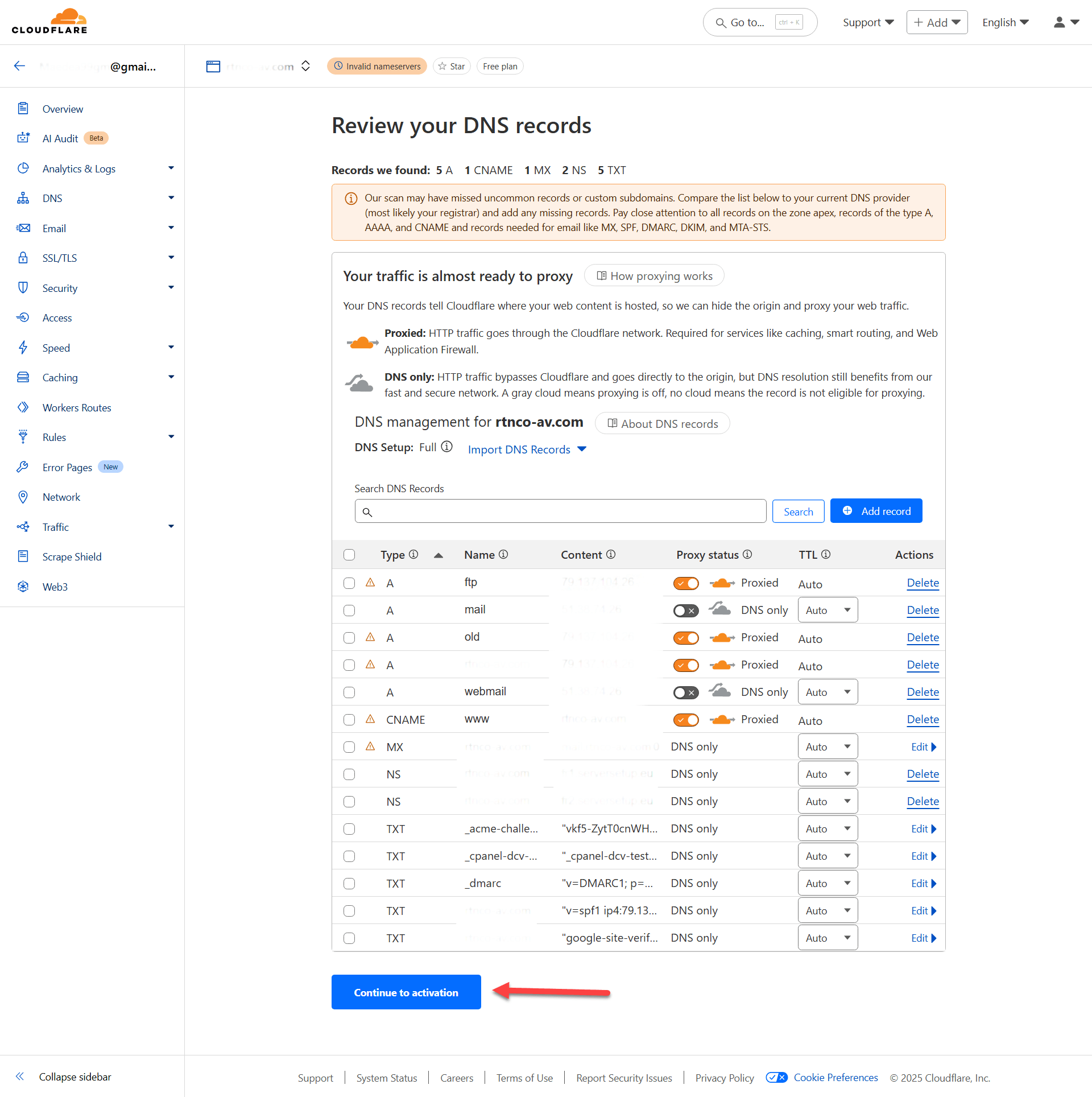
Task: Click the Security shield icon
Action: [x=23, y=287]
